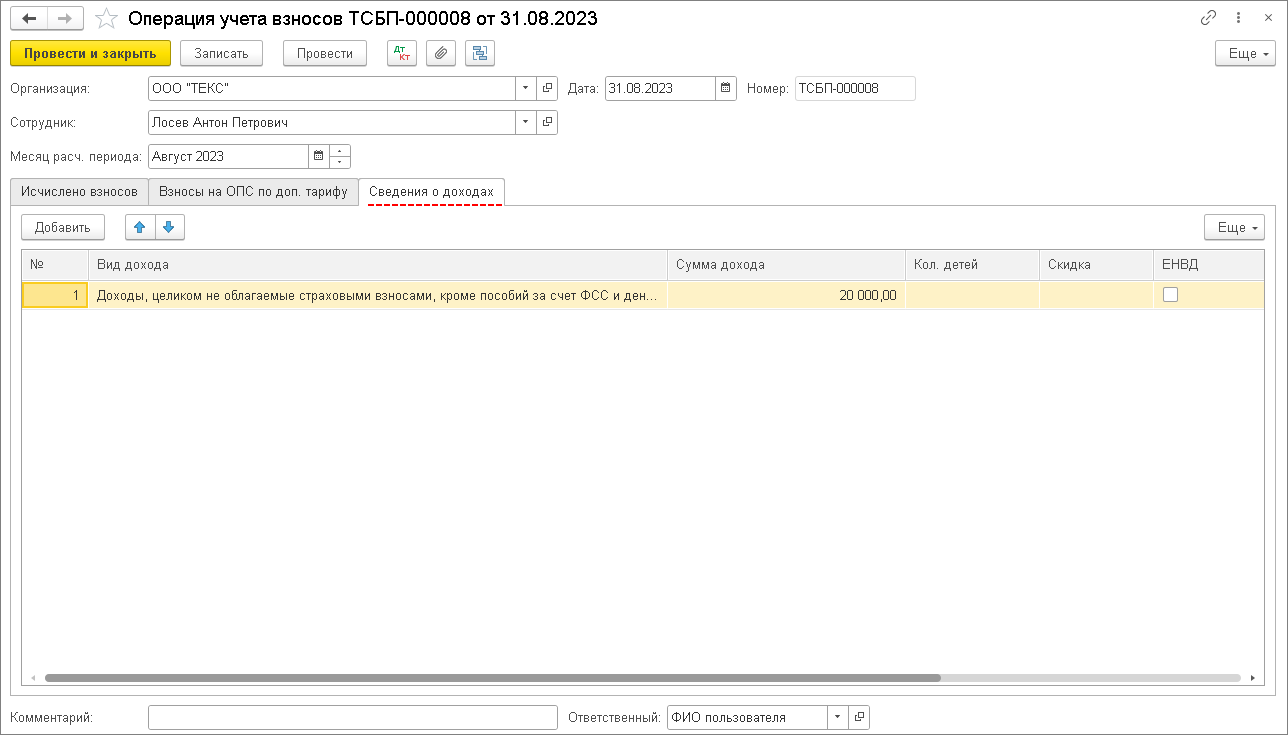Decrease month with stepper down arrow
1288x735 pixels.
coord(340,162)
